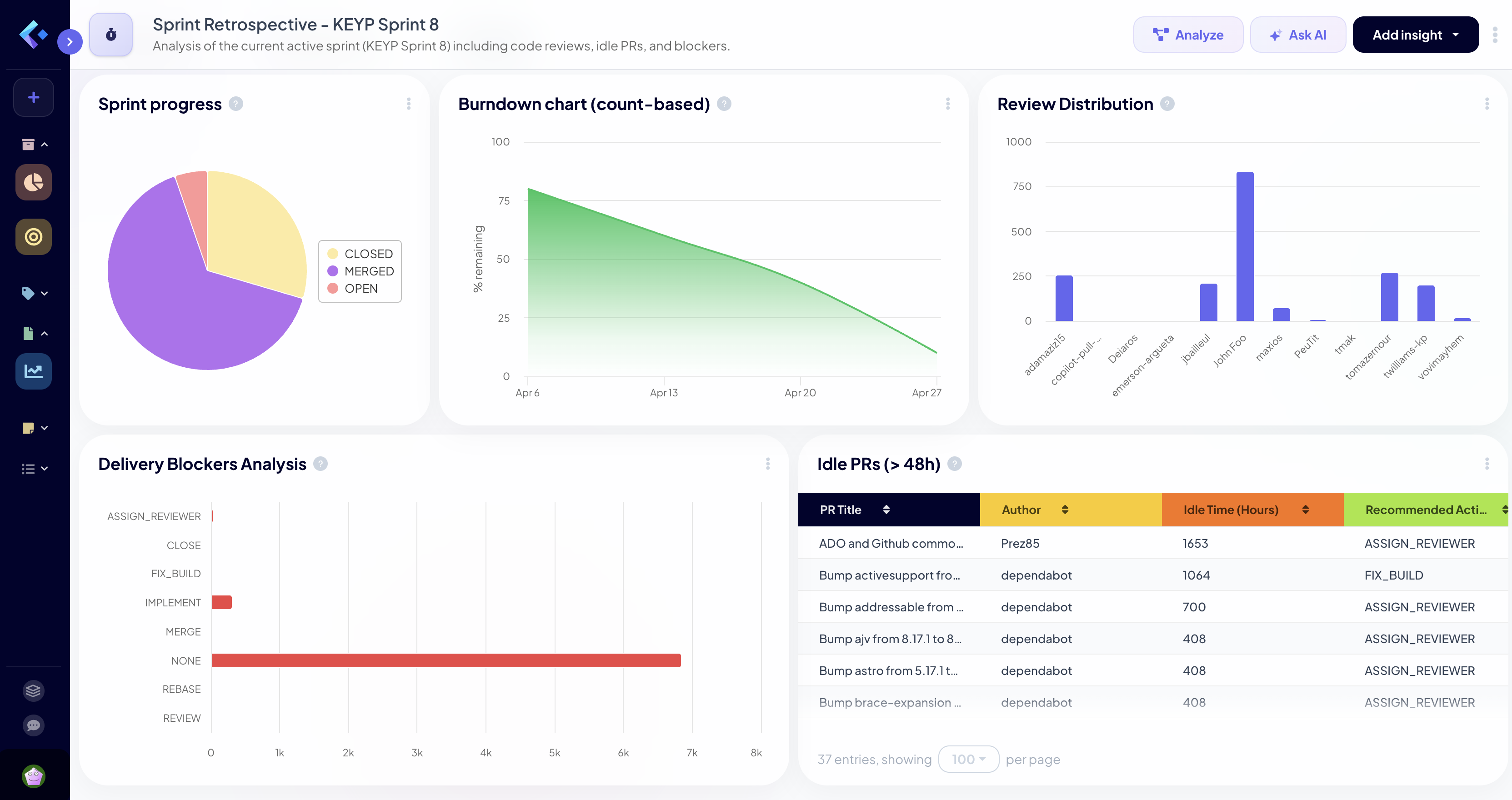
Task: Collapse the archive box section chevron
Action: 45,145
